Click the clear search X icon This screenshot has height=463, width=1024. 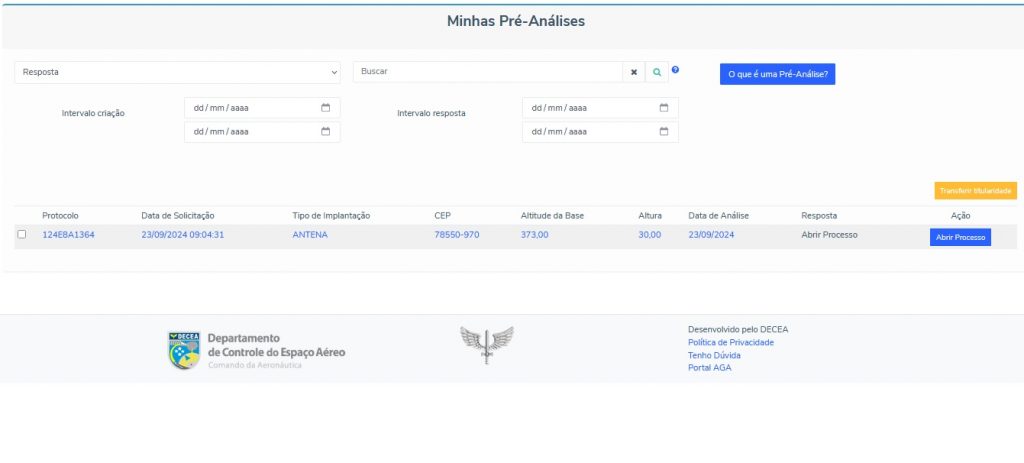(633, 73)
